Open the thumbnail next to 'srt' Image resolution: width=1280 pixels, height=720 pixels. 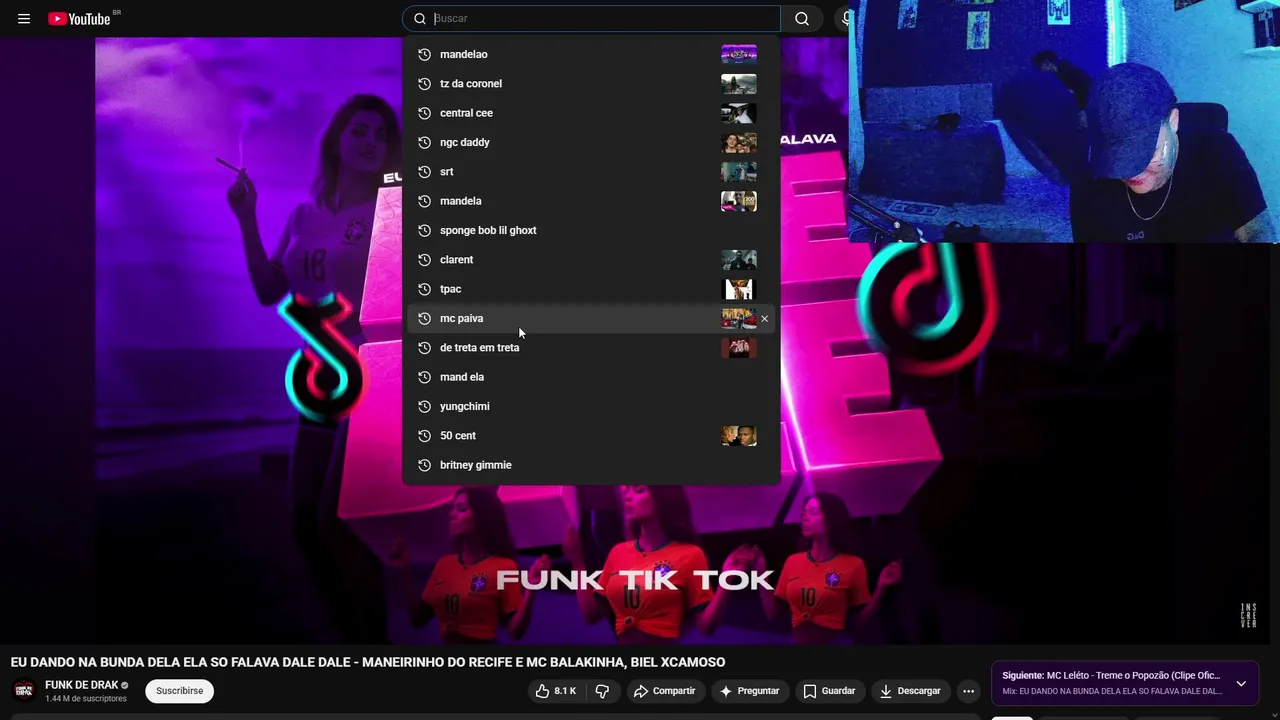739,172
